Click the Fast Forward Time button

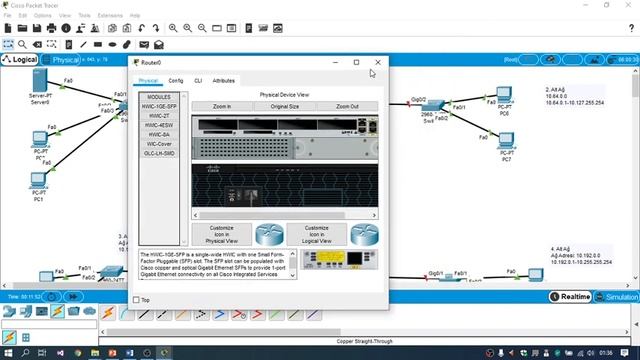tap(73, 297)
